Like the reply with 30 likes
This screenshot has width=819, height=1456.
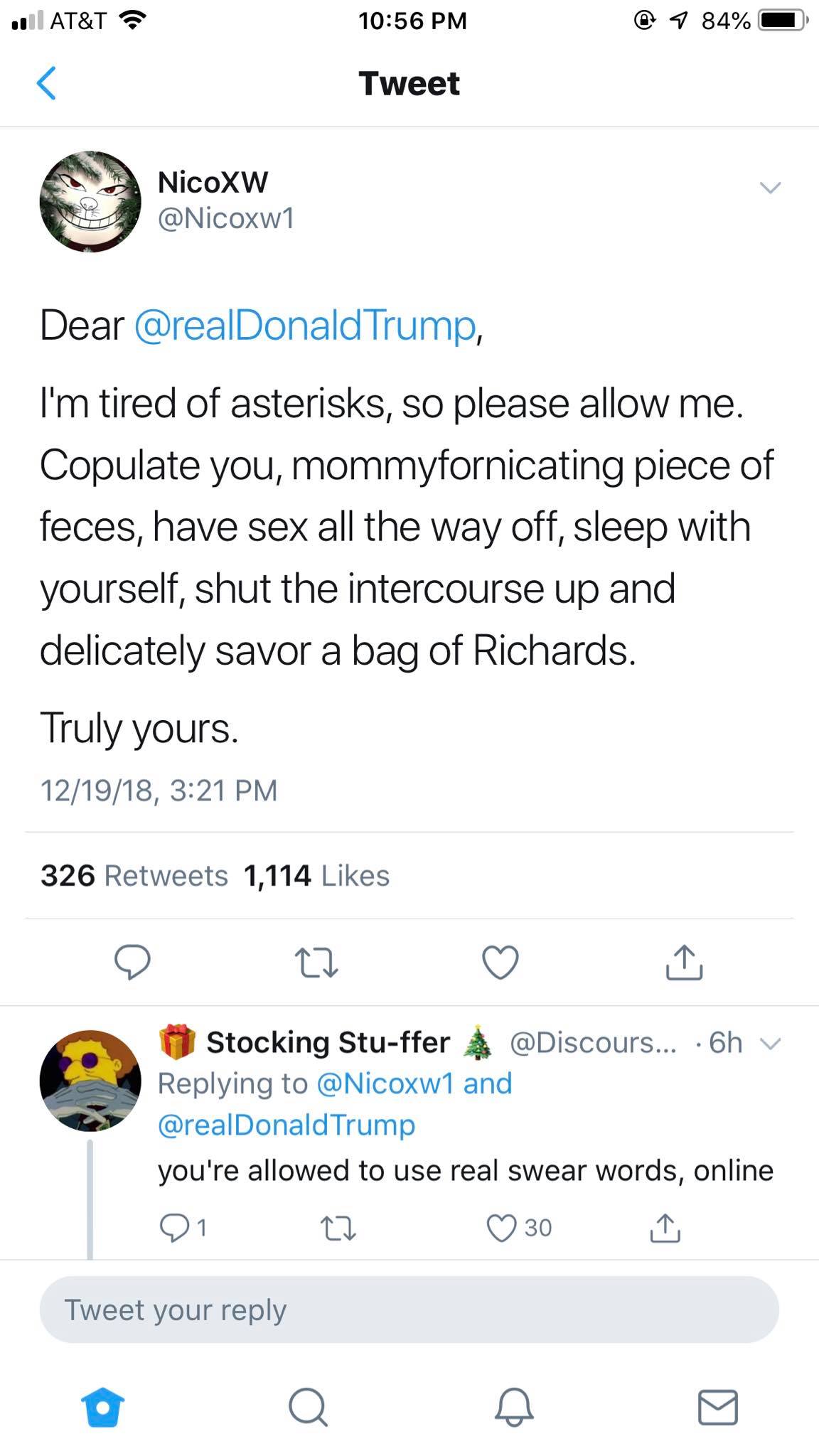tap(519, 1228)
